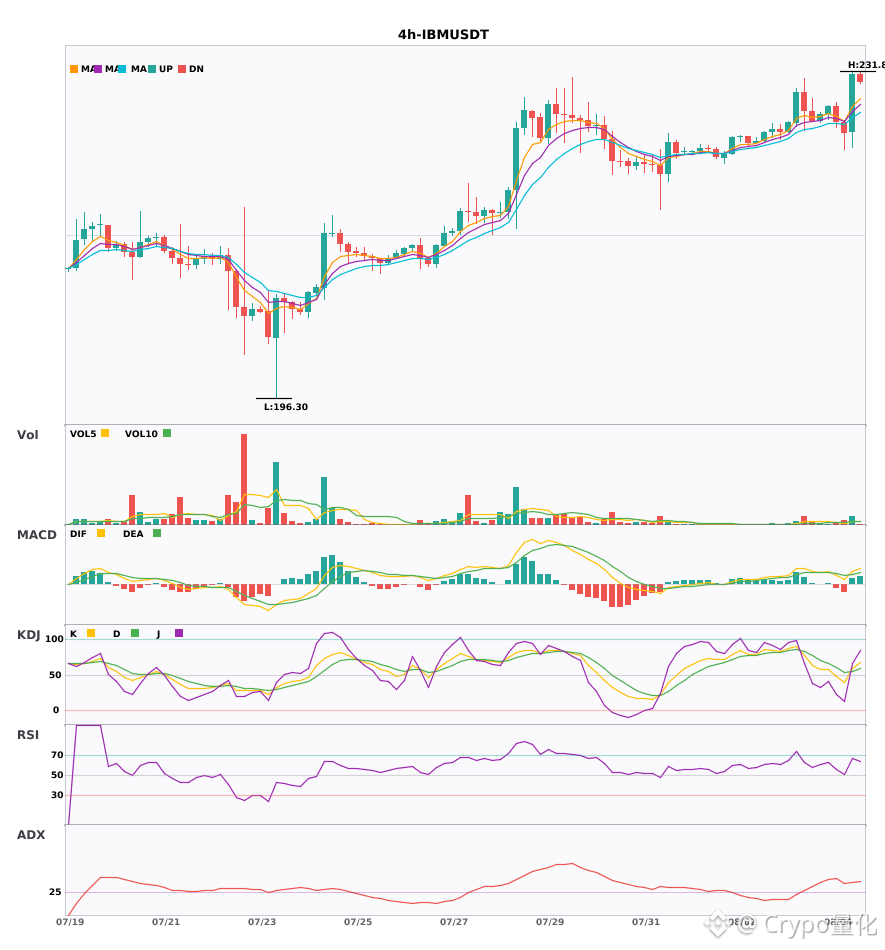The height and width of the screenshot is (950, 885).
Task: Click the DEA legend text
Action: pos(133,534)
